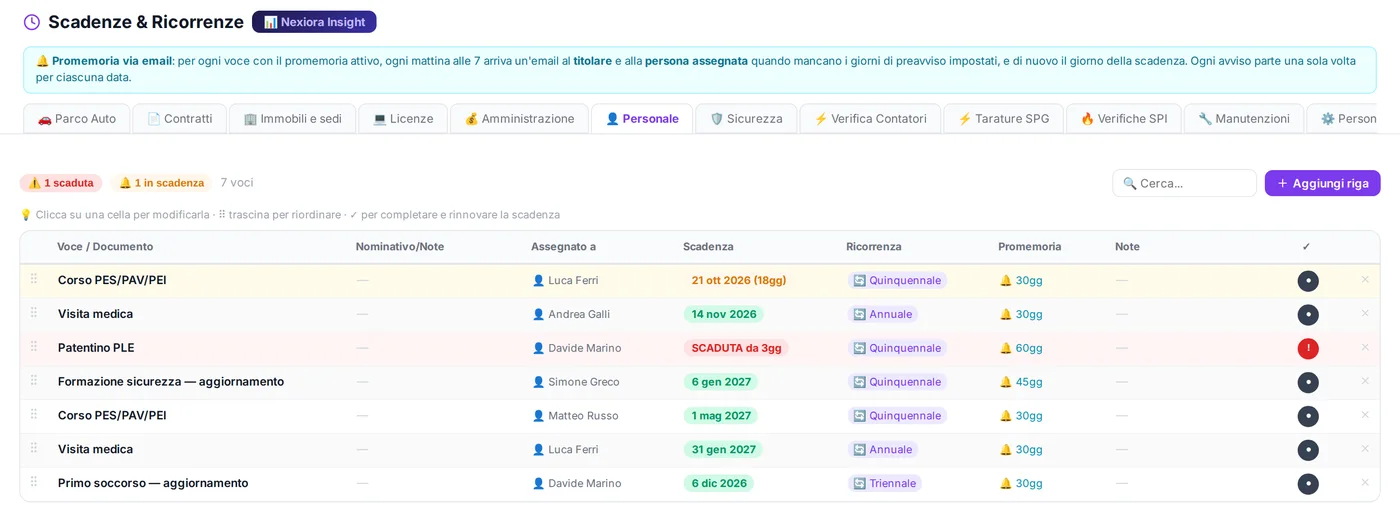Image resolution: width=1400 pixels, height=517 pixels.
Task: Change assignee Simone Greco
Action: click(x=576, y=382)
